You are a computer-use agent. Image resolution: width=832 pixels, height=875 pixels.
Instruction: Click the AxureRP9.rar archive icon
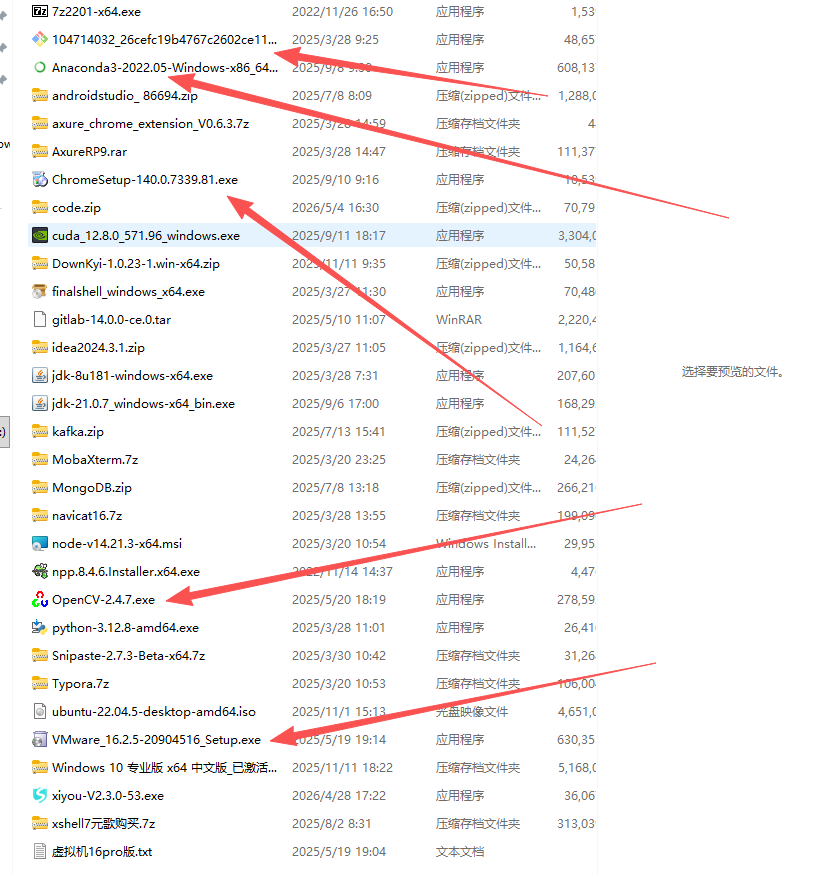tap(40, 151)
